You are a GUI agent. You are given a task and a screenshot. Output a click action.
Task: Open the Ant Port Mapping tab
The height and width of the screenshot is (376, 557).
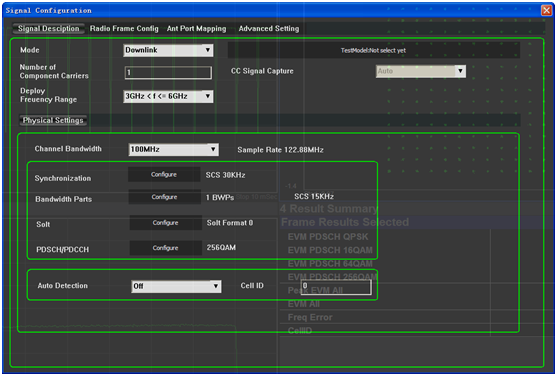point(196,28)
